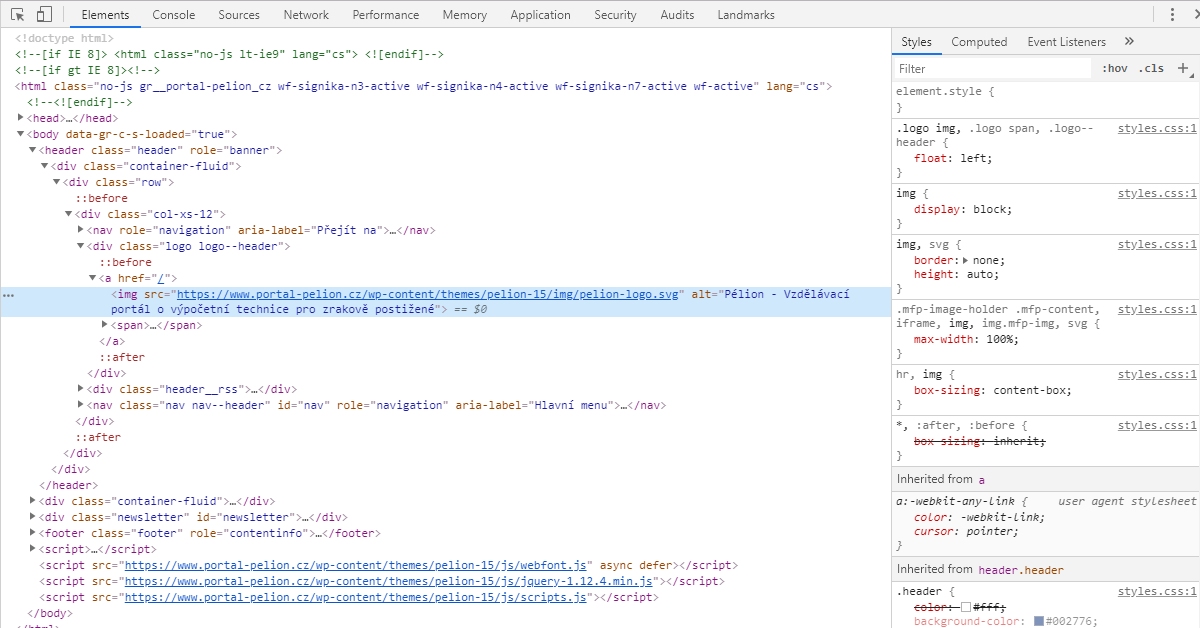Click the header.header inherited-from link
Viewport: 1200px width, 628px height.
point(1021,569)
